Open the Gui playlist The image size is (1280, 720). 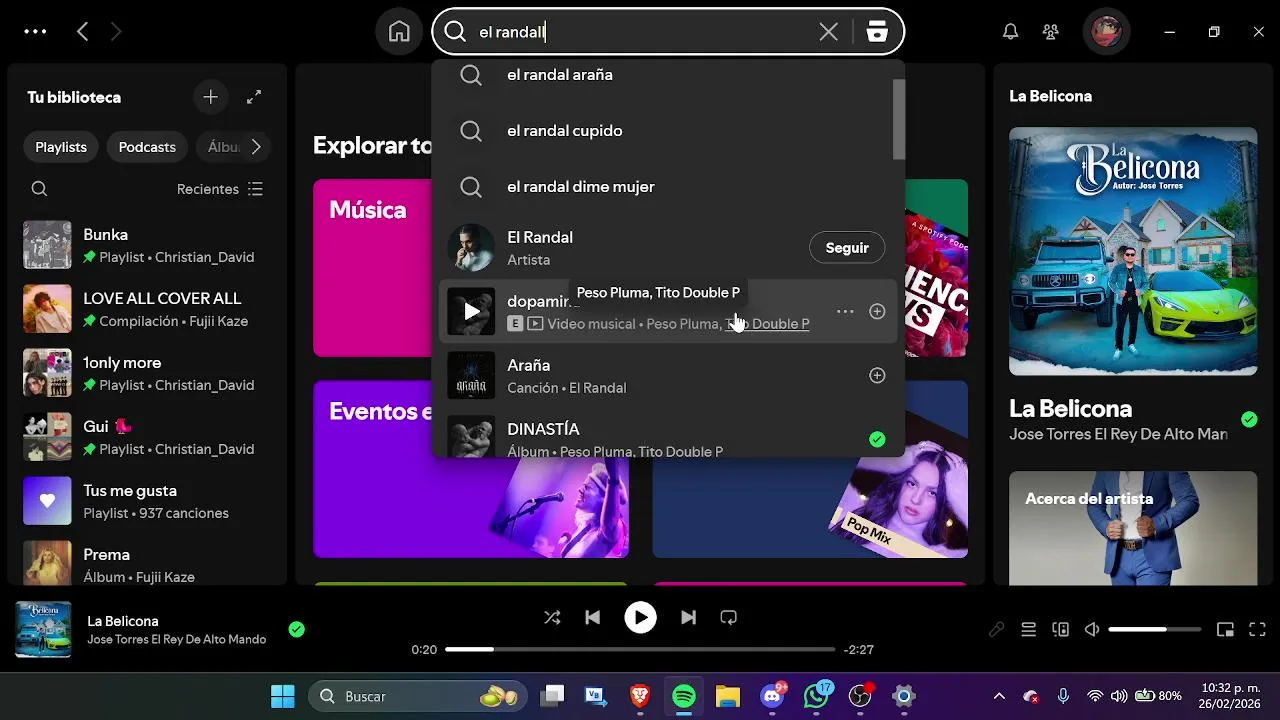pos(146,437)
